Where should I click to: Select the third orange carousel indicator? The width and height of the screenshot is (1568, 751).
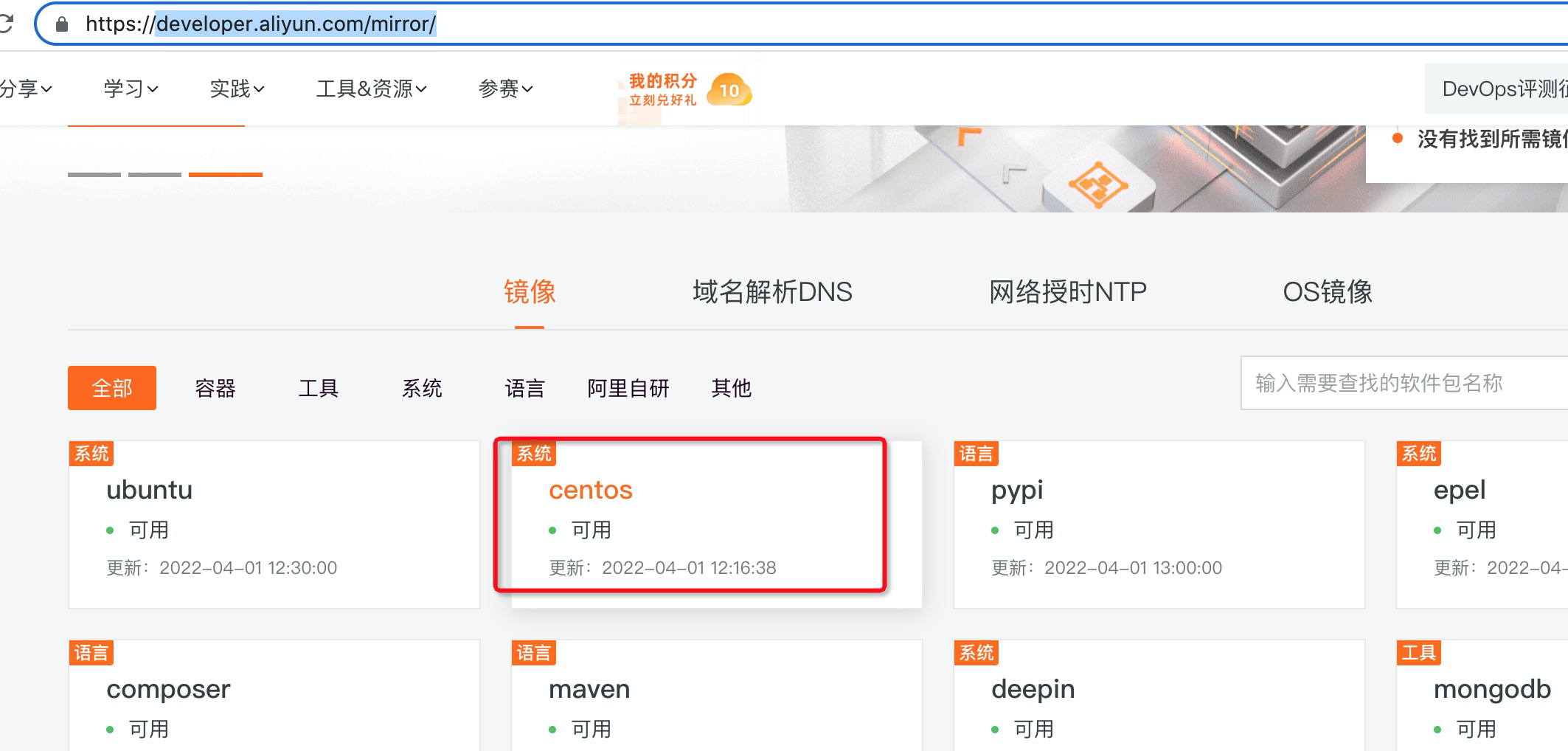tap(226, 175)
